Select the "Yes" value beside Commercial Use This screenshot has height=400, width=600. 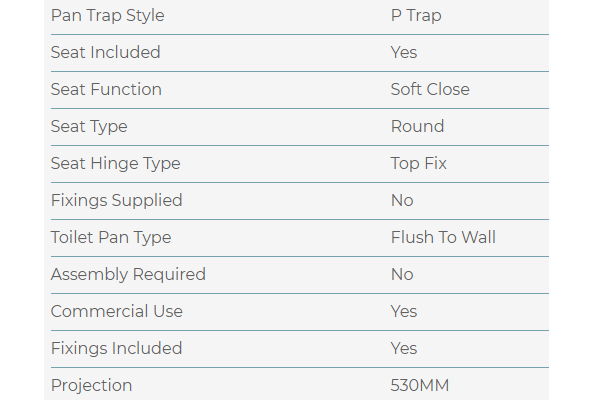(404, 311)
